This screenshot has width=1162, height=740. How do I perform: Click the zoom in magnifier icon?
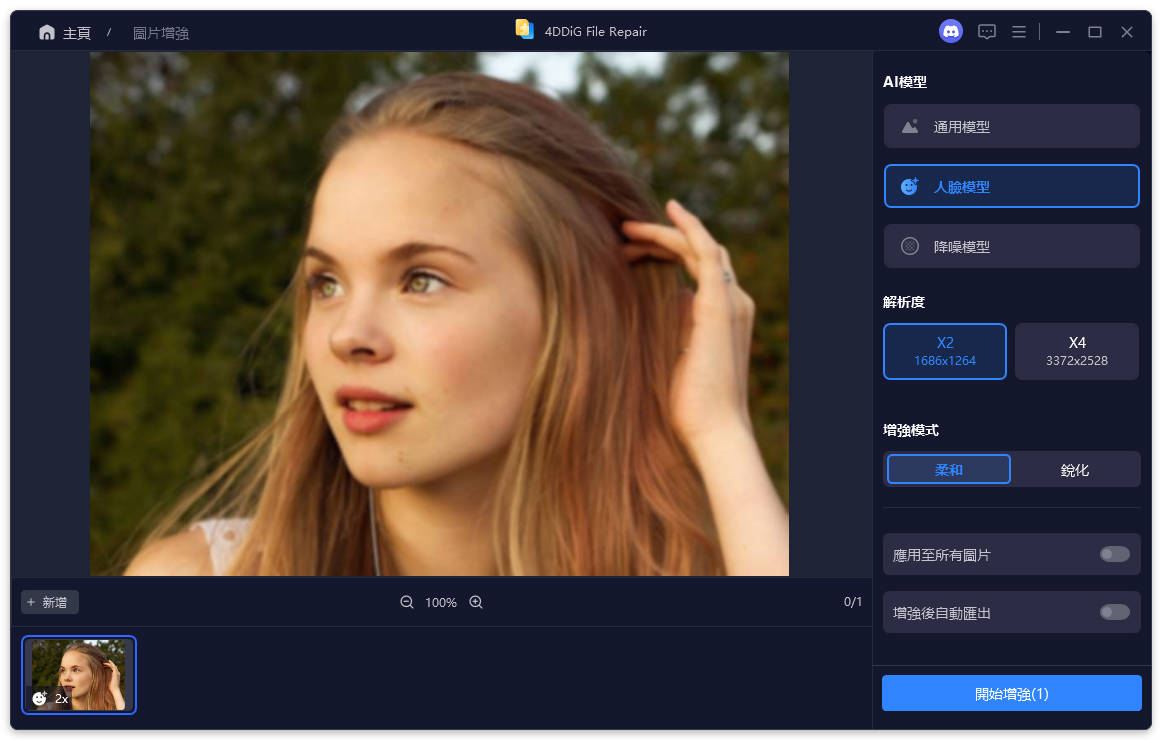click(x=476, y=602)
